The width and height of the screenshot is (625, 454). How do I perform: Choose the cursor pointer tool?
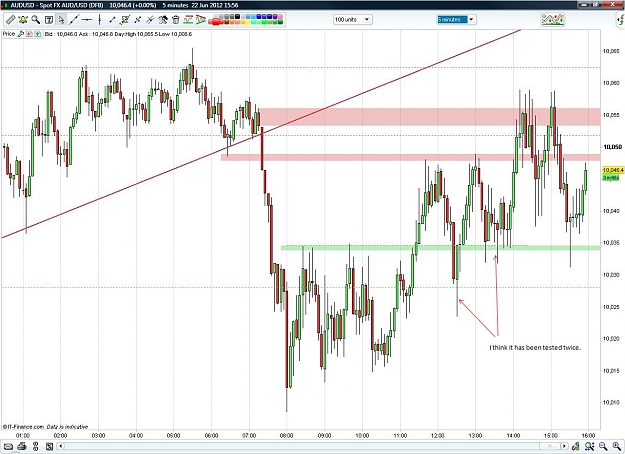pyautogui.click(x=61, y=20)
